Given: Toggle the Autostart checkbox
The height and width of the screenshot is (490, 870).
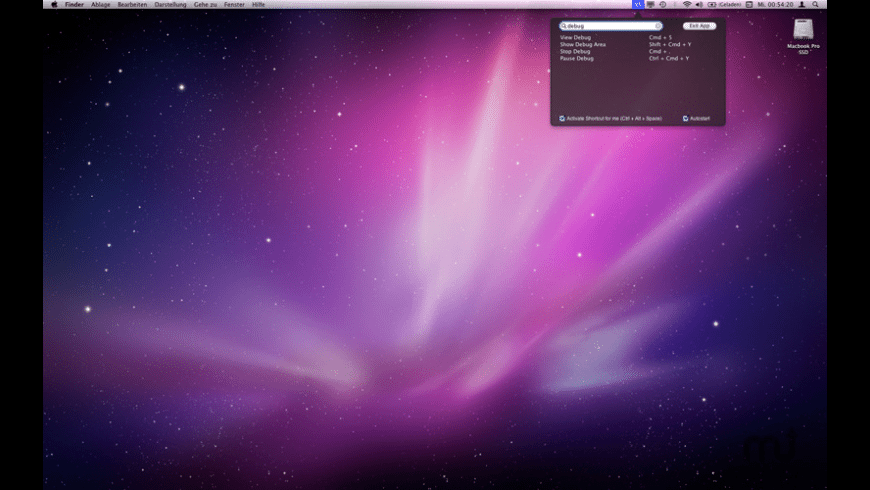Looking at the screenshot, I should (685, 118).
